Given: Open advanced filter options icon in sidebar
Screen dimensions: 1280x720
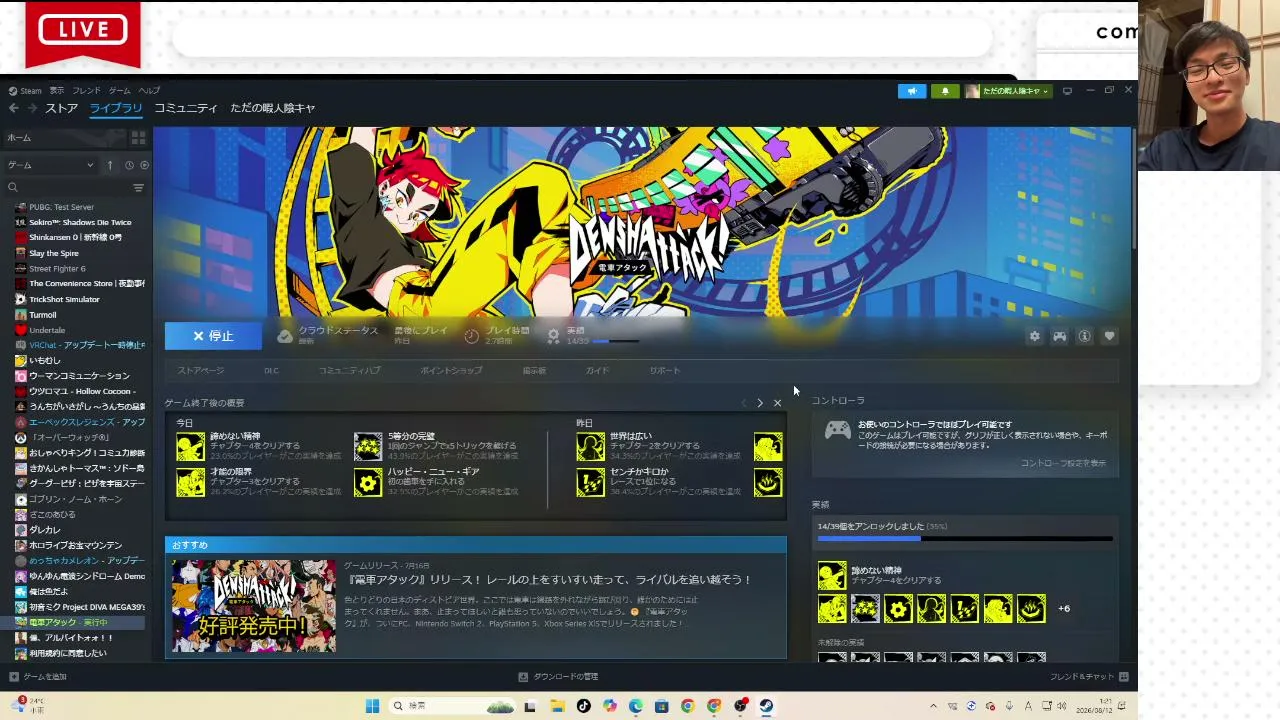Looking at the screenshot, I should (138, 187).
